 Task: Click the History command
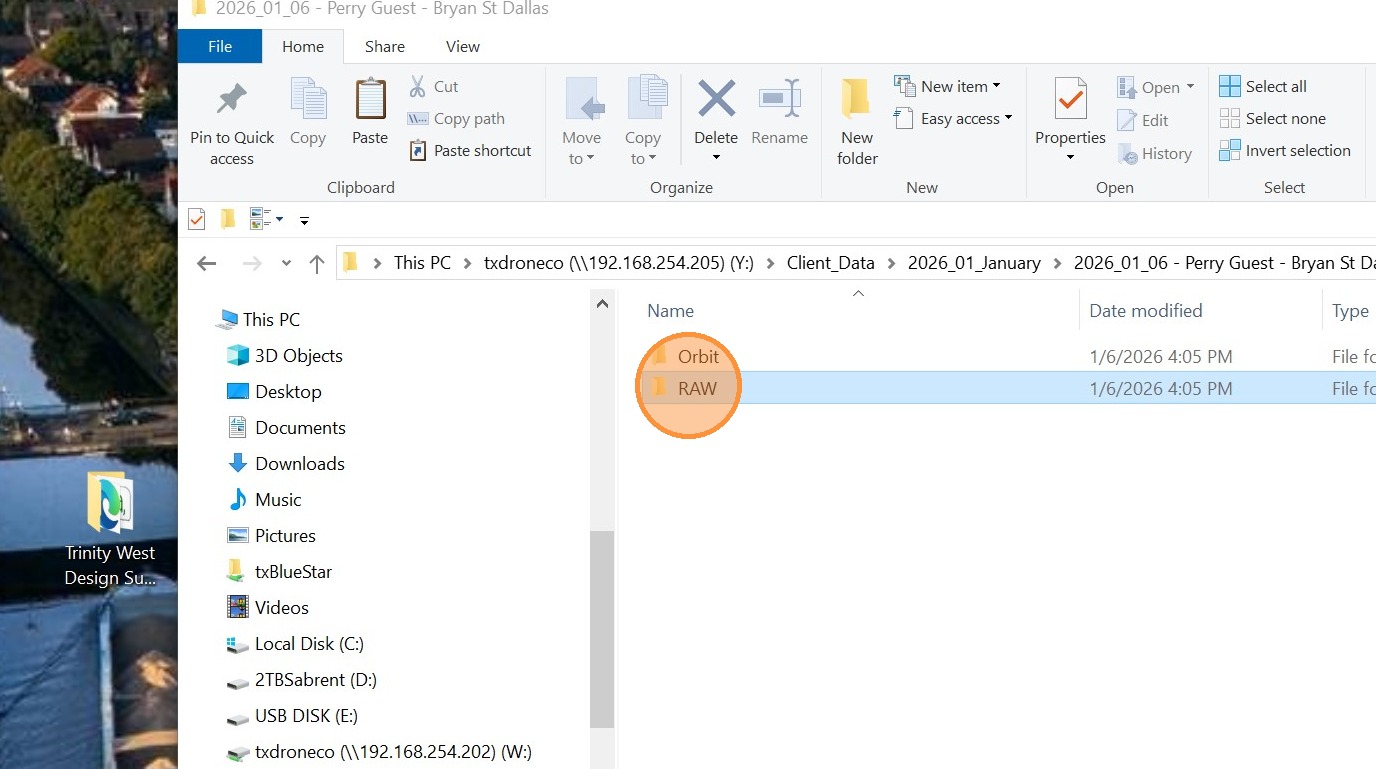click(x=1155, y=154)
